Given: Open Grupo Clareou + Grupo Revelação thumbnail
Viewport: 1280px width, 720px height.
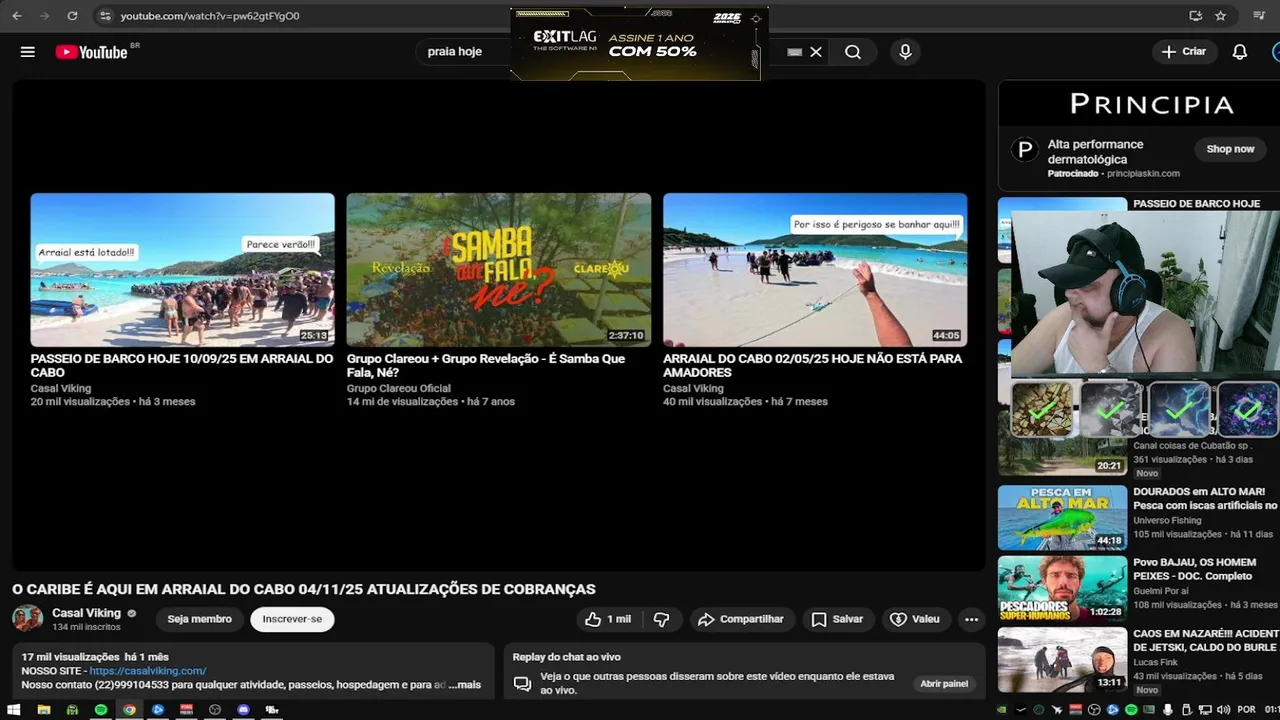Looking at the screenshot, I should tap(499, 270).
